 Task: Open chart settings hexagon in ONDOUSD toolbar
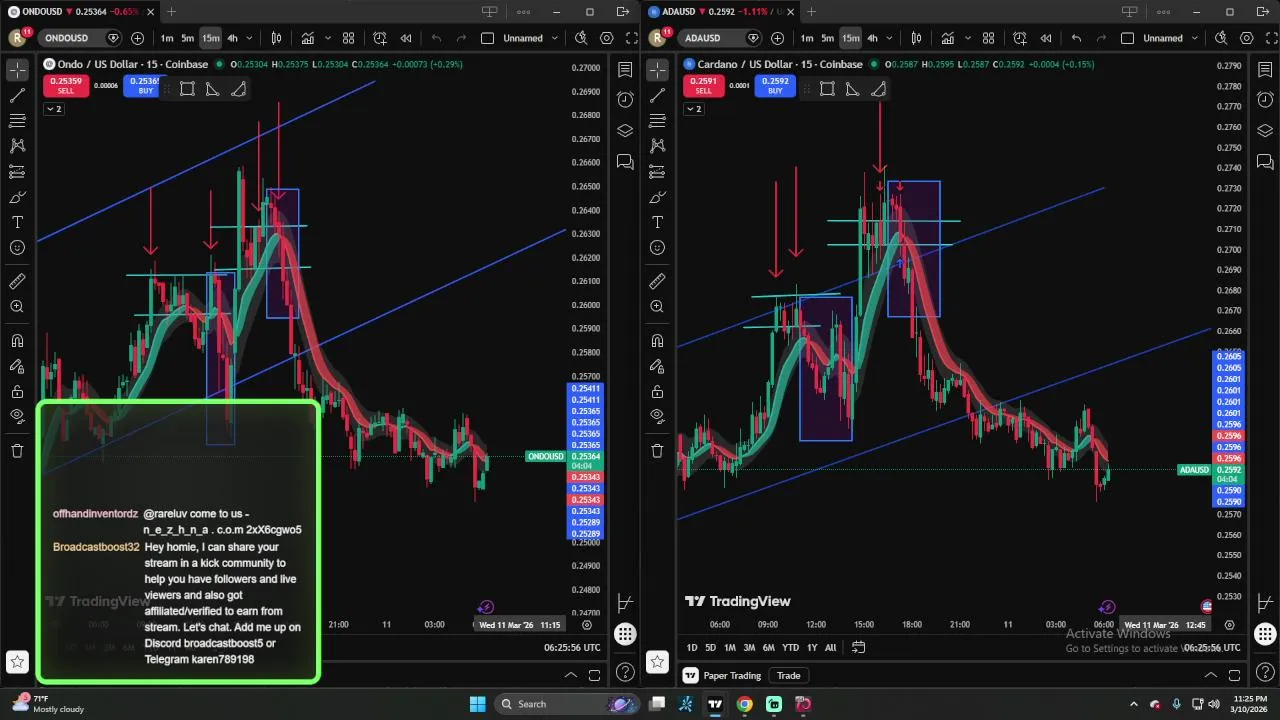click(606, 38)
